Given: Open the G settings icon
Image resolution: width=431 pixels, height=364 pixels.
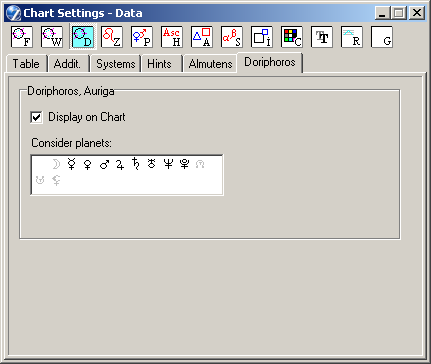Looking at the screenshot, I should (x=382, y=37).
